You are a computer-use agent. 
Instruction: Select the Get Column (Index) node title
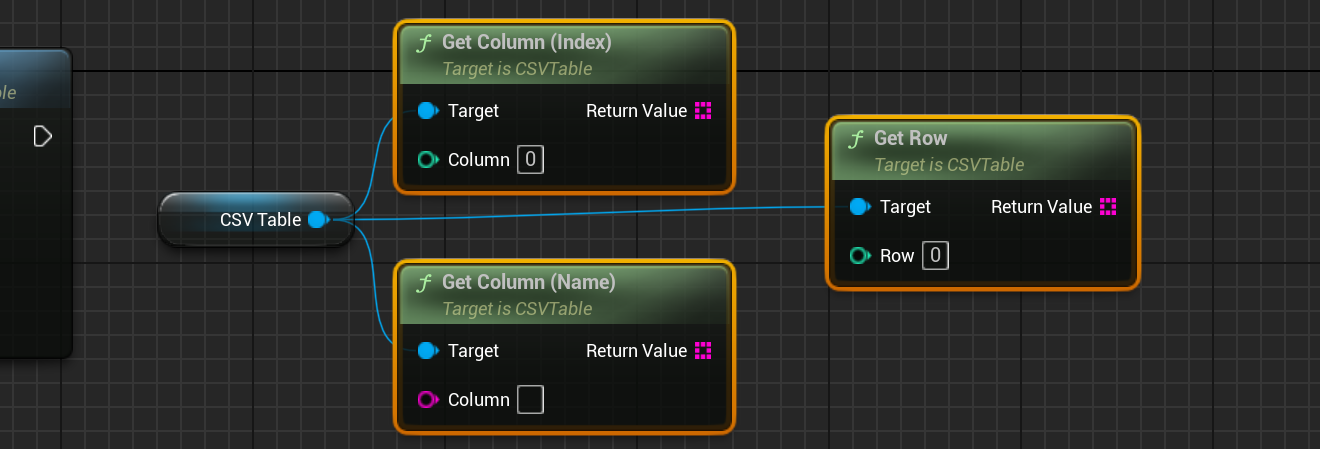526,43
